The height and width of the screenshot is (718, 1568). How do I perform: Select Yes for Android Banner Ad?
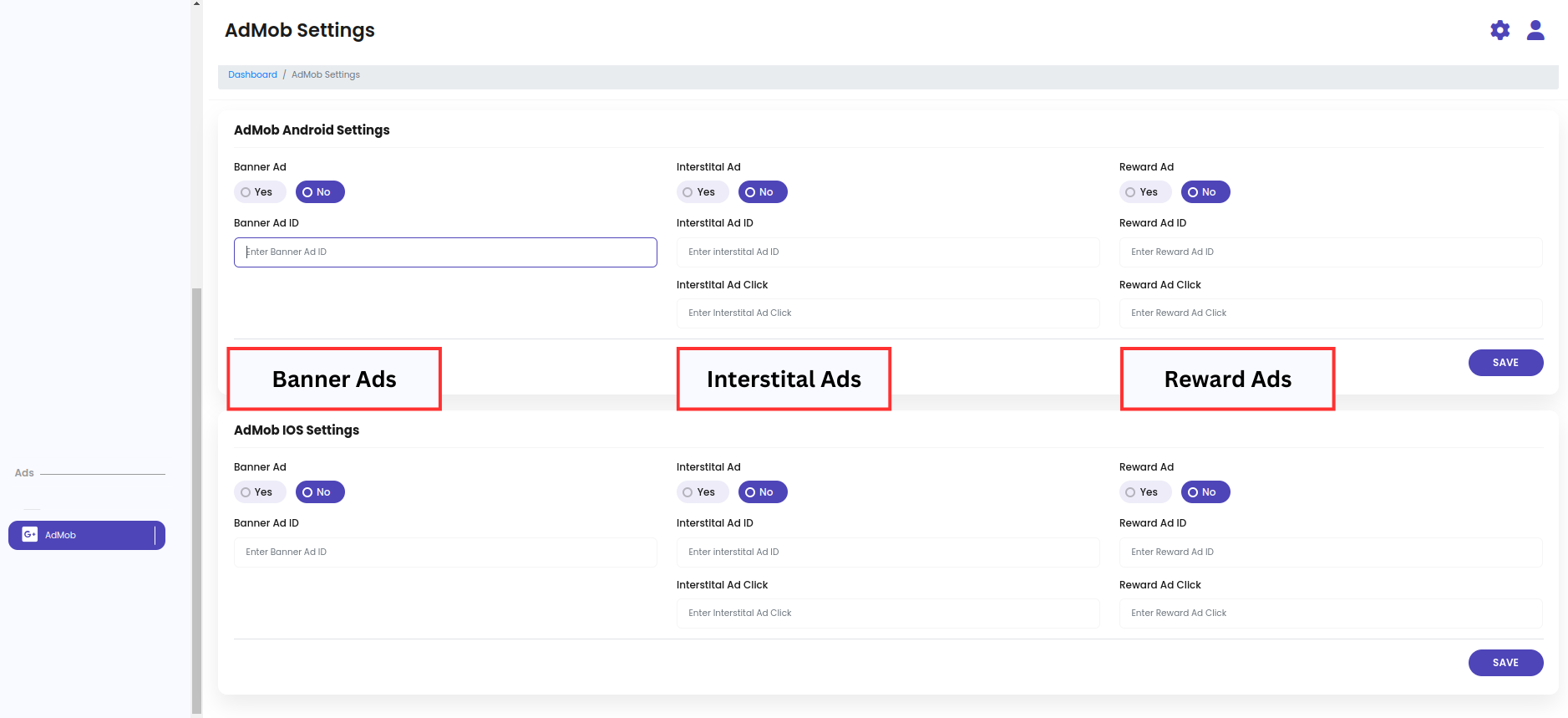point(259,192)
